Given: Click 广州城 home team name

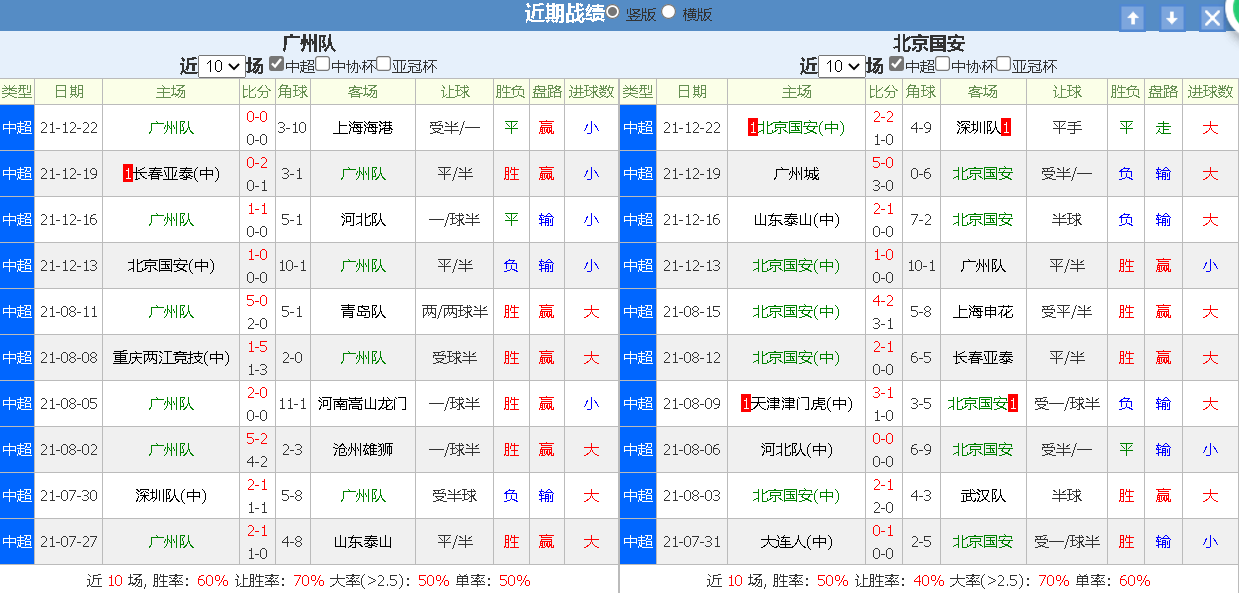Looking at the screenshot, I should (797, 174).
